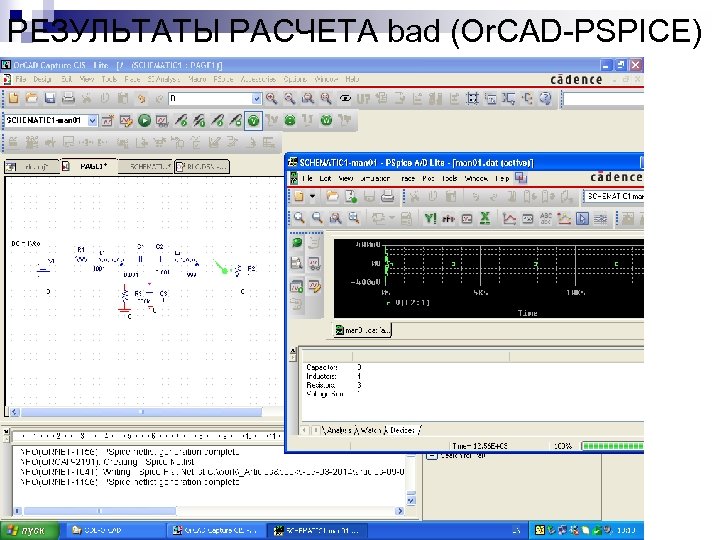720x540 pixels.
Task: Print the PSpice plot
Action: click(388, 197)
